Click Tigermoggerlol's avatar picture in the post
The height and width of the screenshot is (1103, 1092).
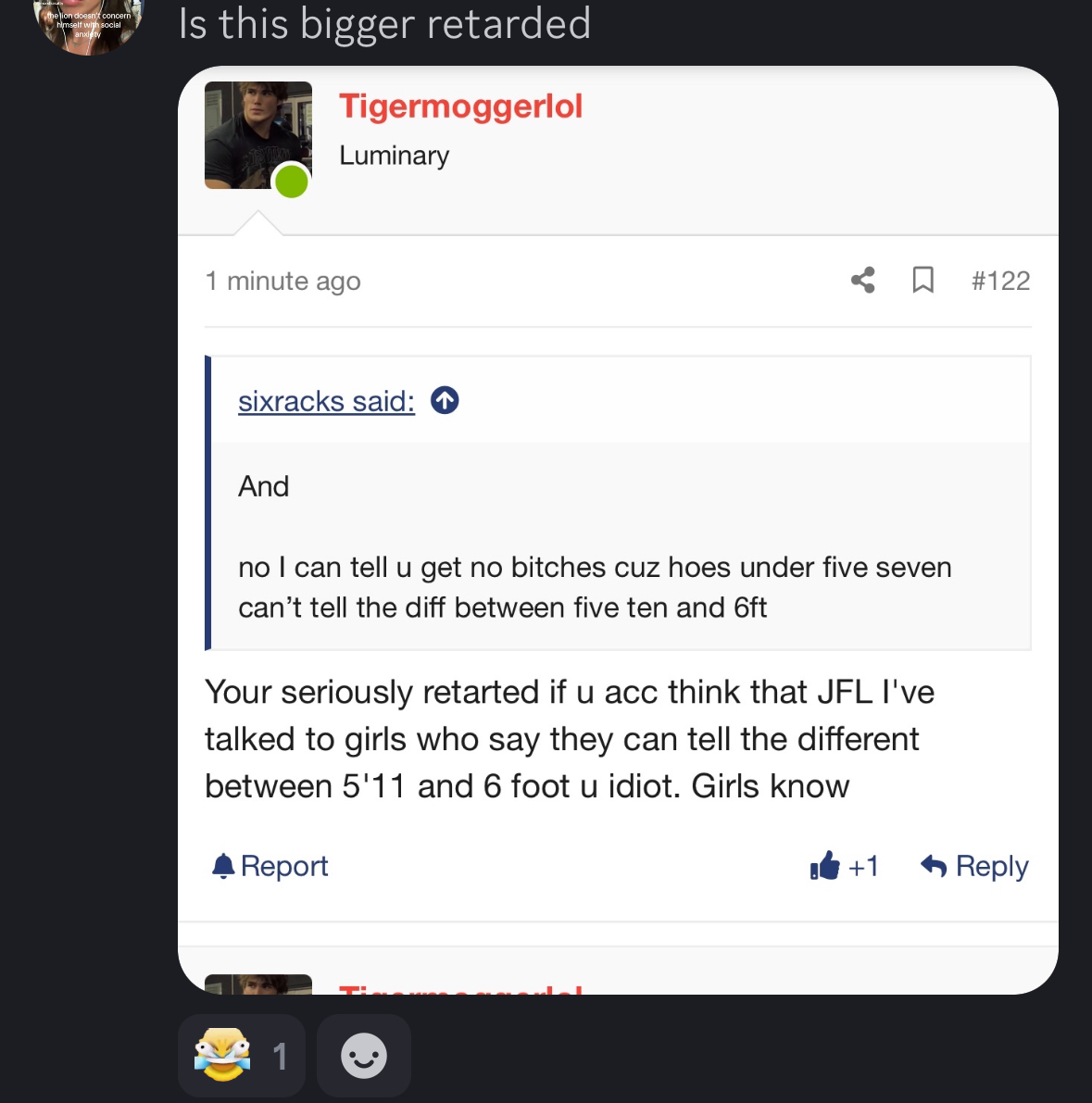[258, 135]
